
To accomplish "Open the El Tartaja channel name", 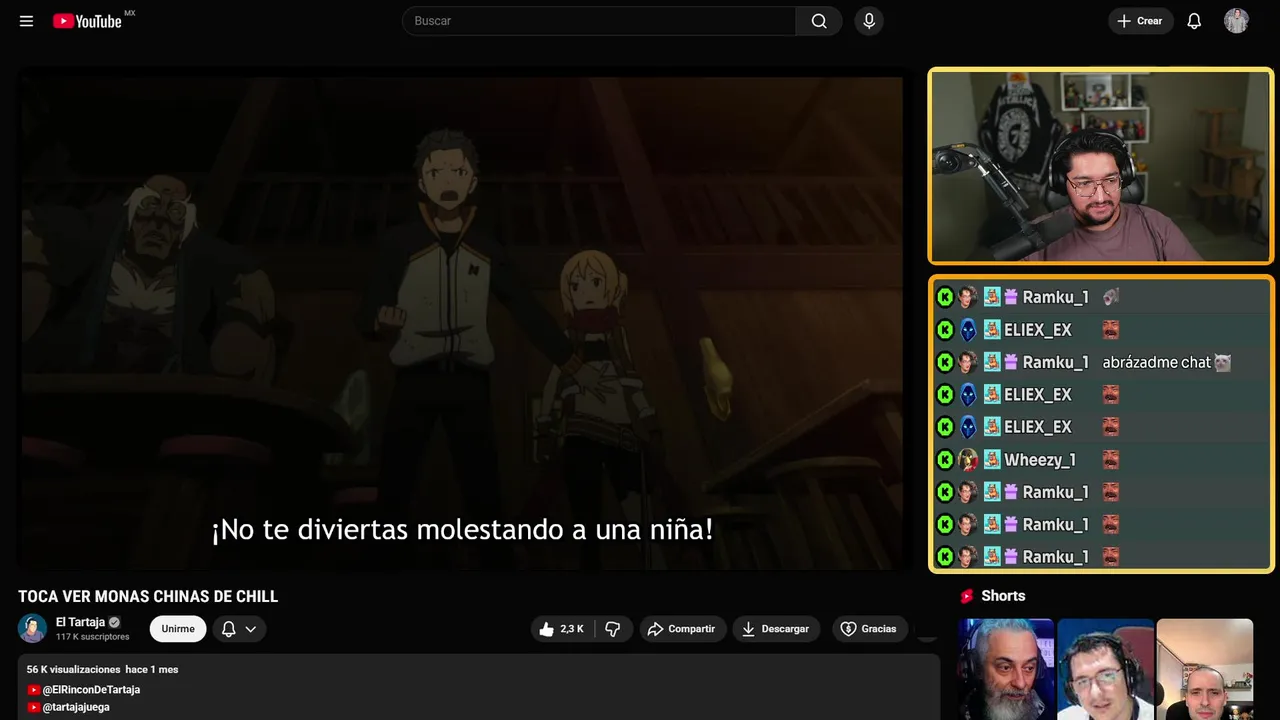I will point(80,622).
